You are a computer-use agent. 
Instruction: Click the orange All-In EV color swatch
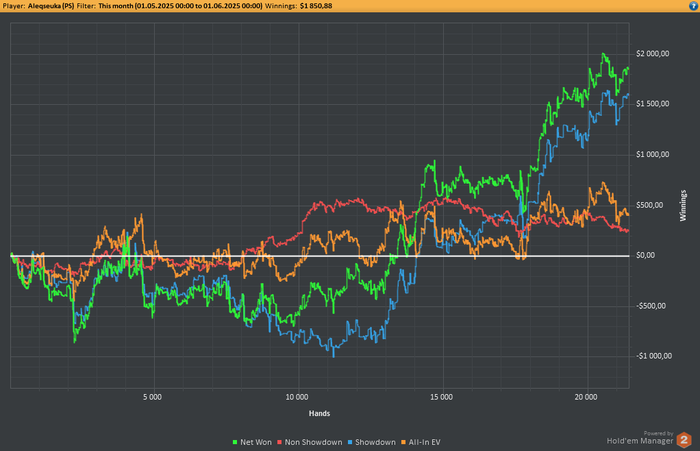click(404, 442)
